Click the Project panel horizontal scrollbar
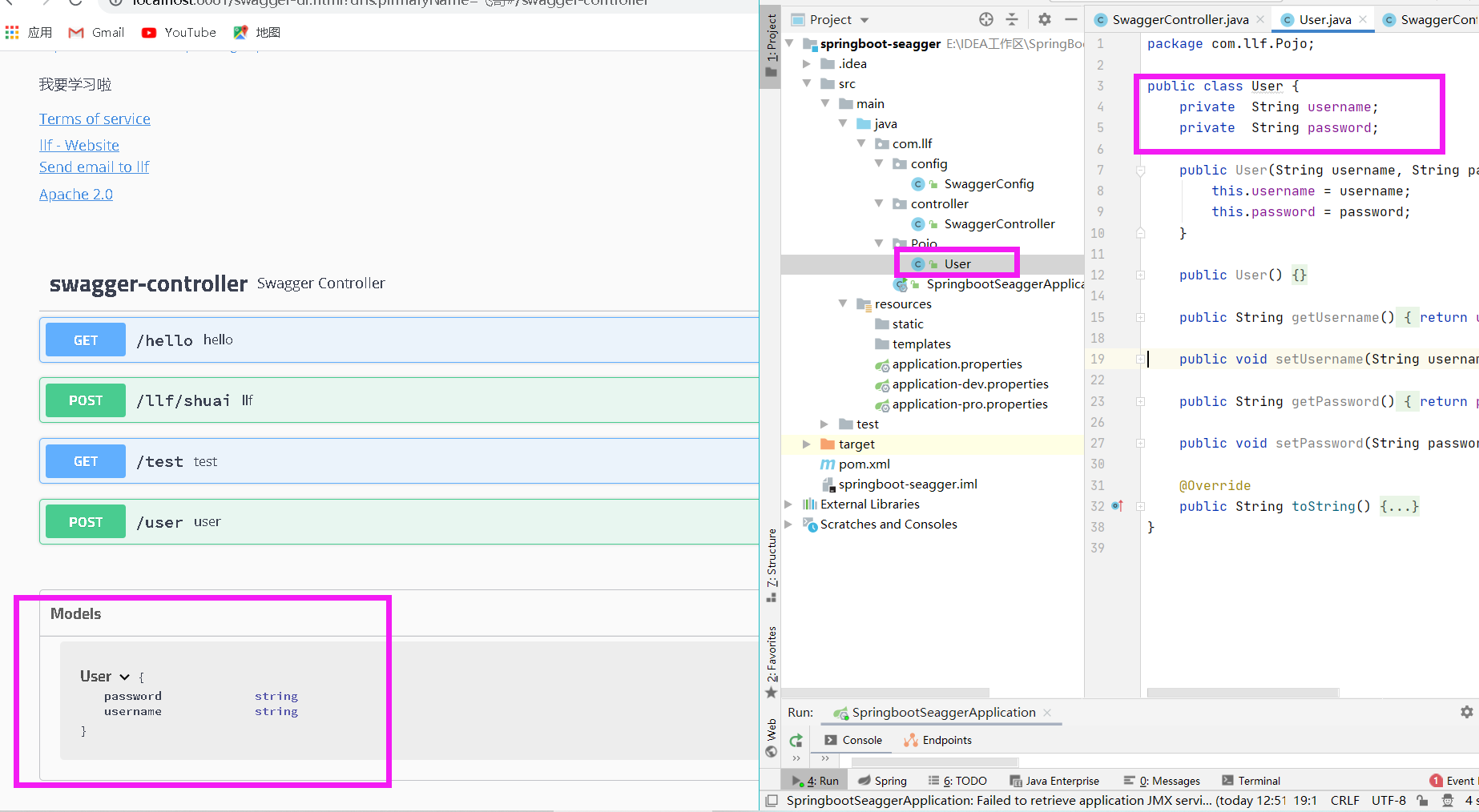 (885, 693)
